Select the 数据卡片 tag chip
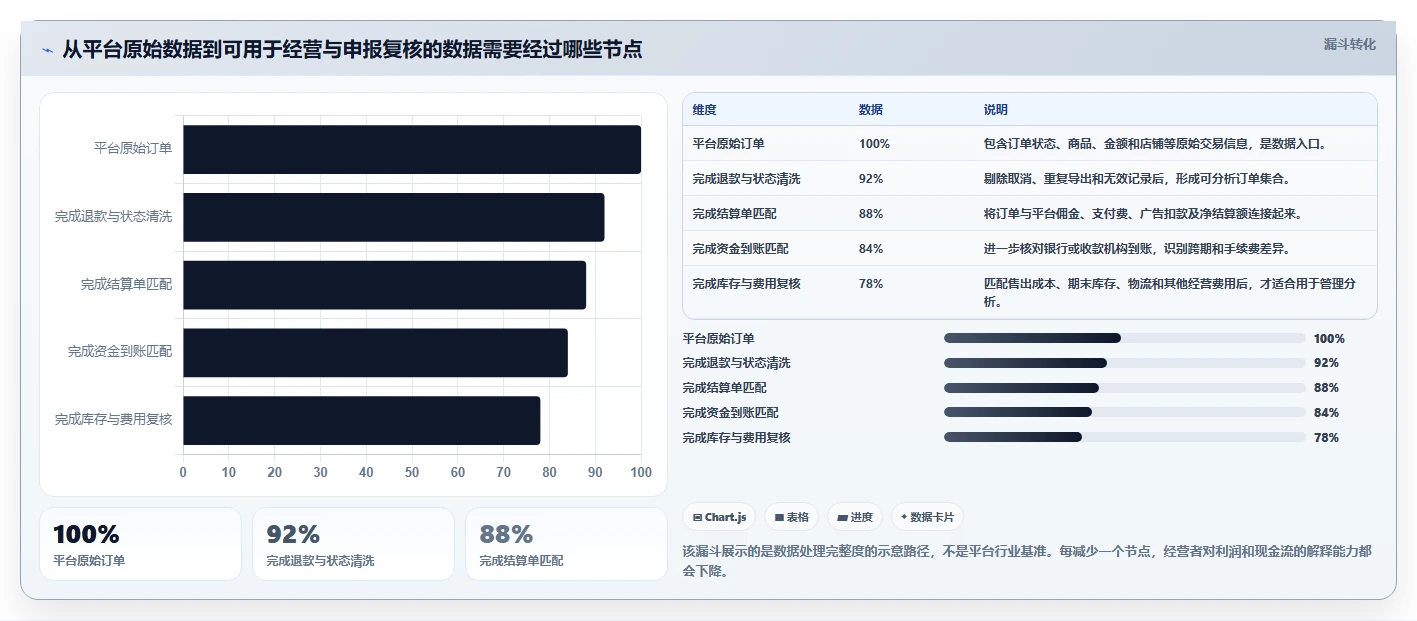 pos(927,517)
